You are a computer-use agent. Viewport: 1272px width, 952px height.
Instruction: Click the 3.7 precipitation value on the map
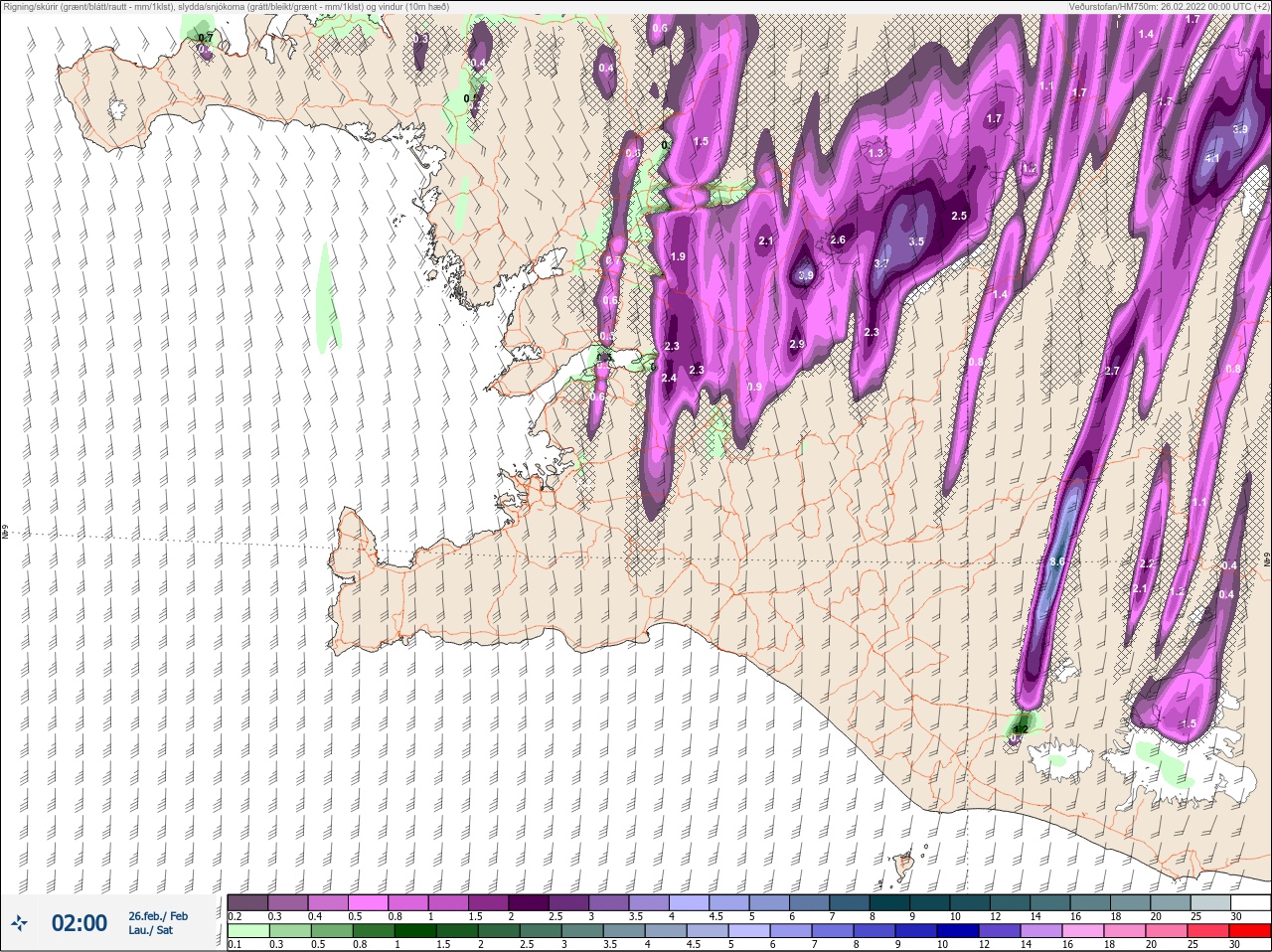pos(880,263)
